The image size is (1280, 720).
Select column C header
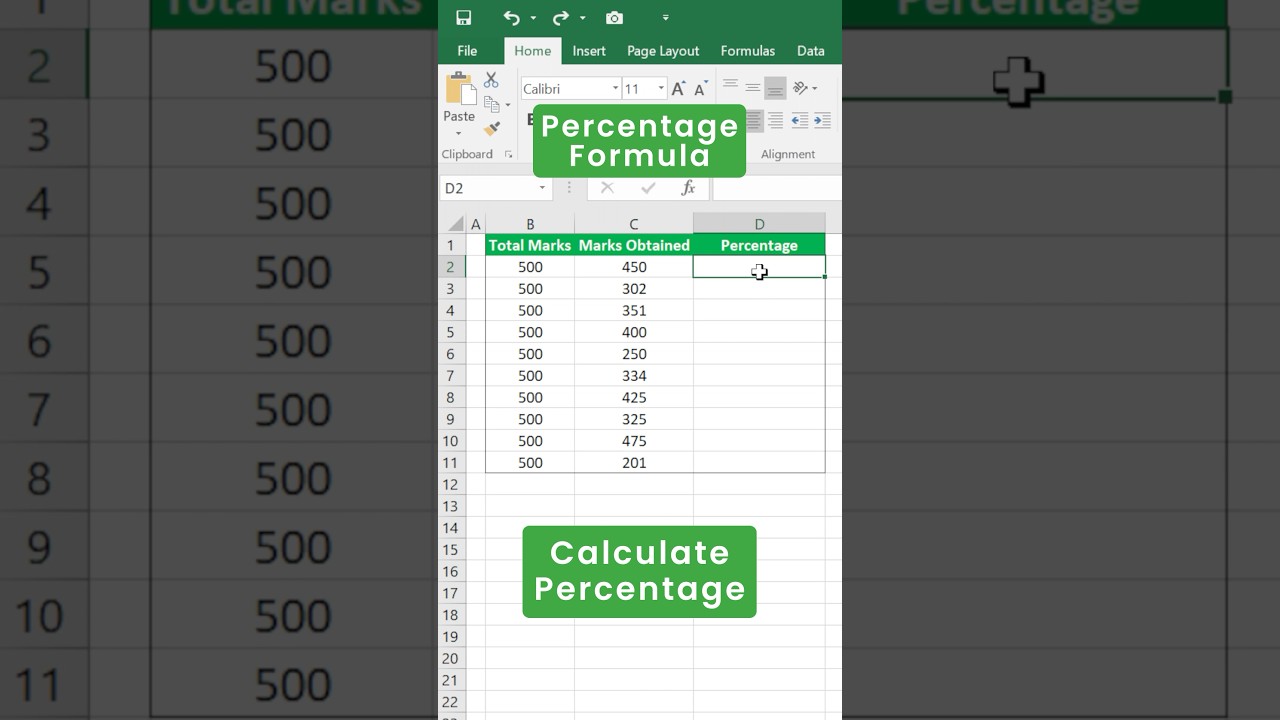click(x=634, y=224)
